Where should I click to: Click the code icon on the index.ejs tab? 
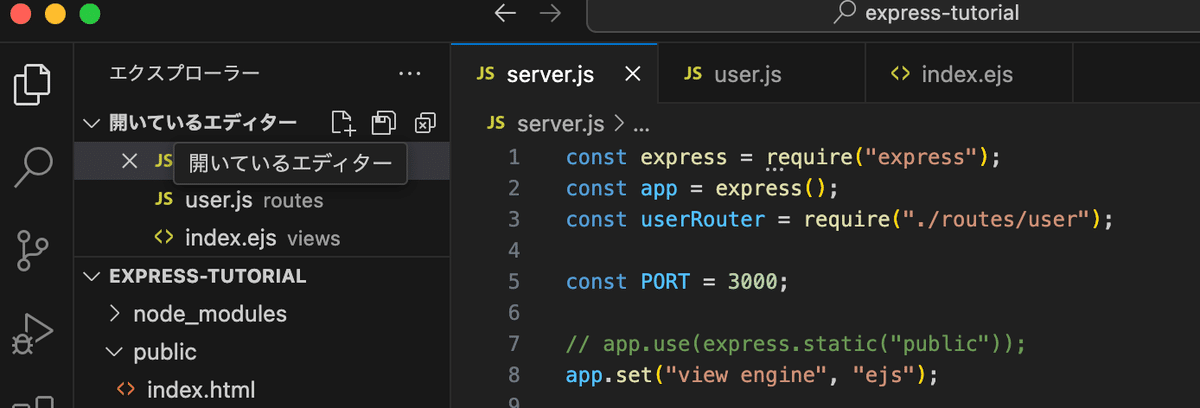[900, 73]
